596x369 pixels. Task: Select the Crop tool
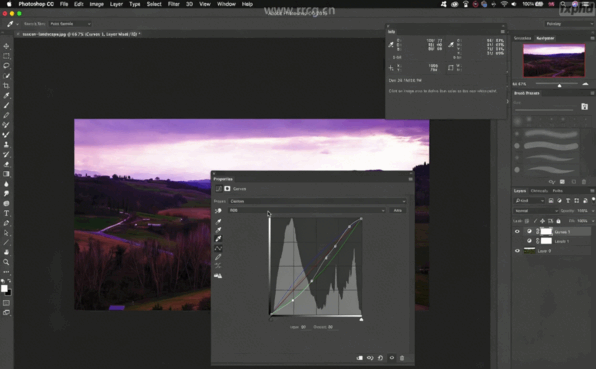[x=6, y=86]
